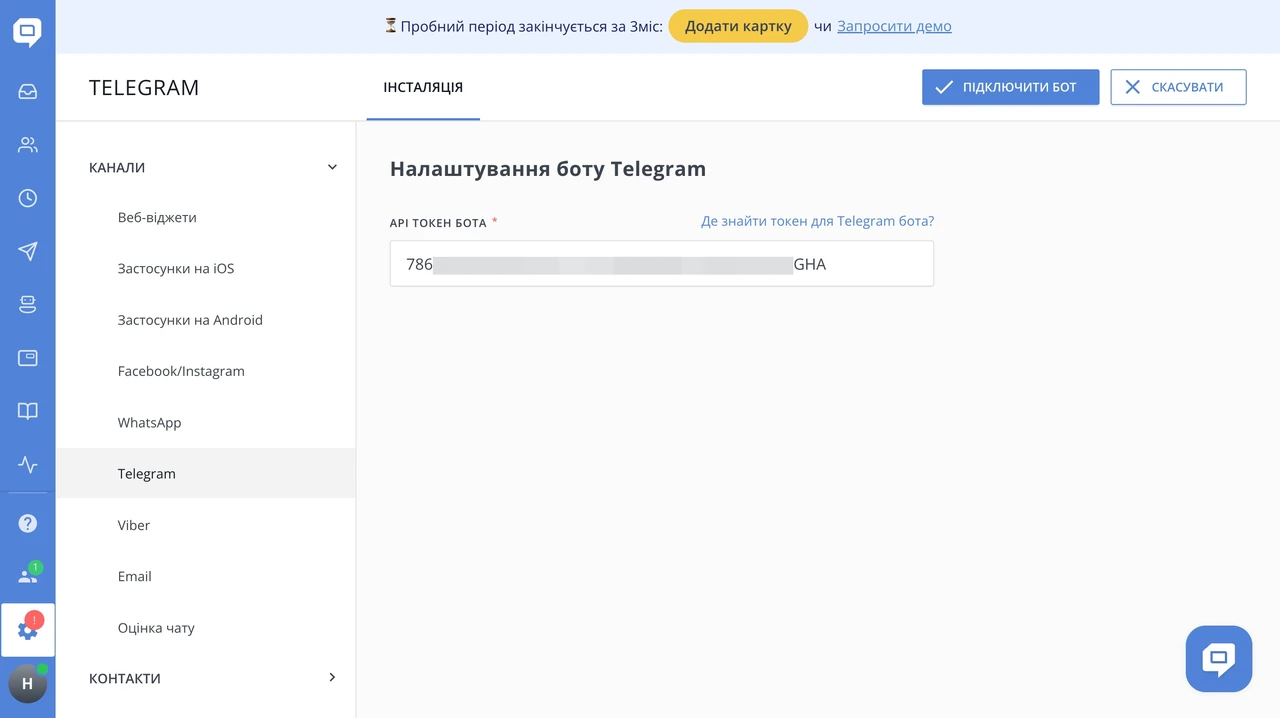Expand the КОНТАКТИ section chevron

(333, 678)
